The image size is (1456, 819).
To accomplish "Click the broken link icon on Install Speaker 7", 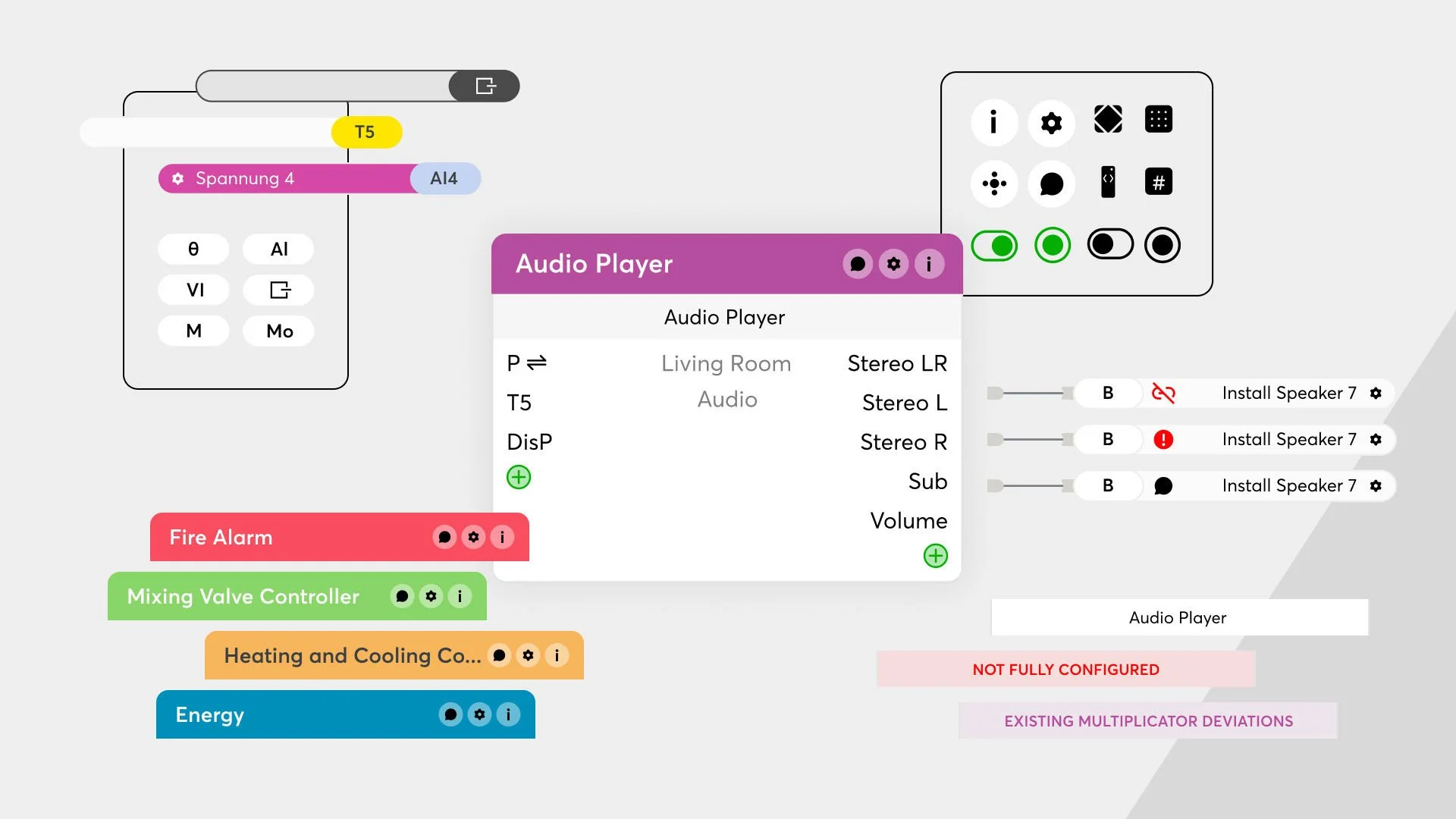I will 1163,393.
